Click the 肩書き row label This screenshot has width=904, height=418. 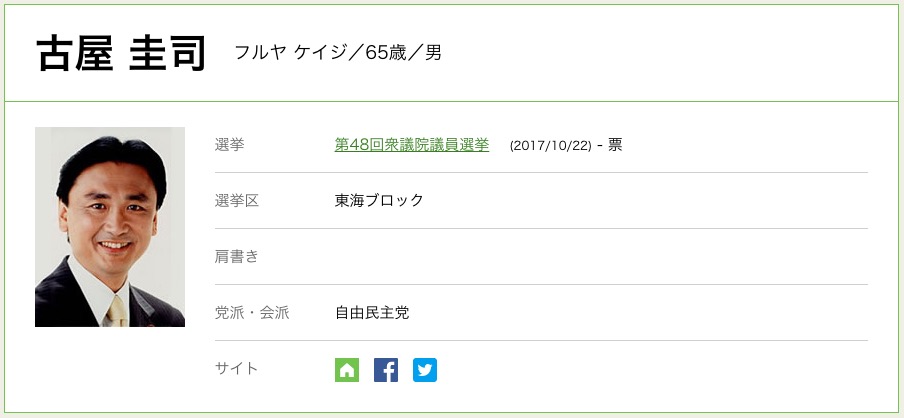tap(237, 257)
